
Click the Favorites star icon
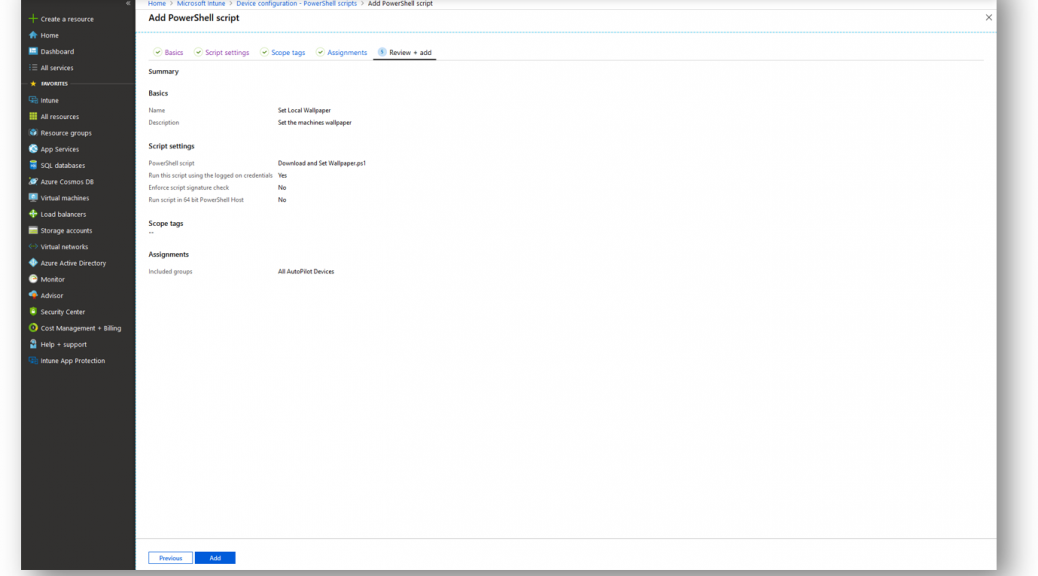33,83
